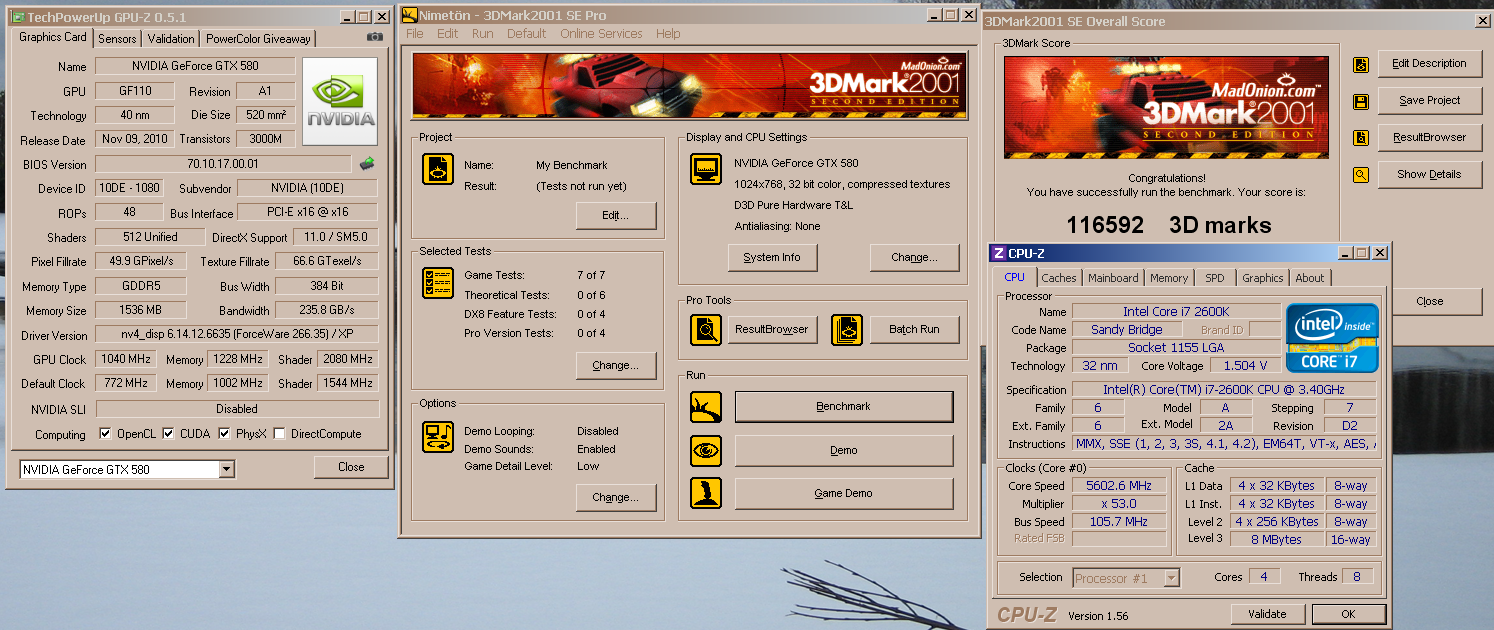Toggle the PhysX checkbox

pyautogui.click(x=224, y=434)
